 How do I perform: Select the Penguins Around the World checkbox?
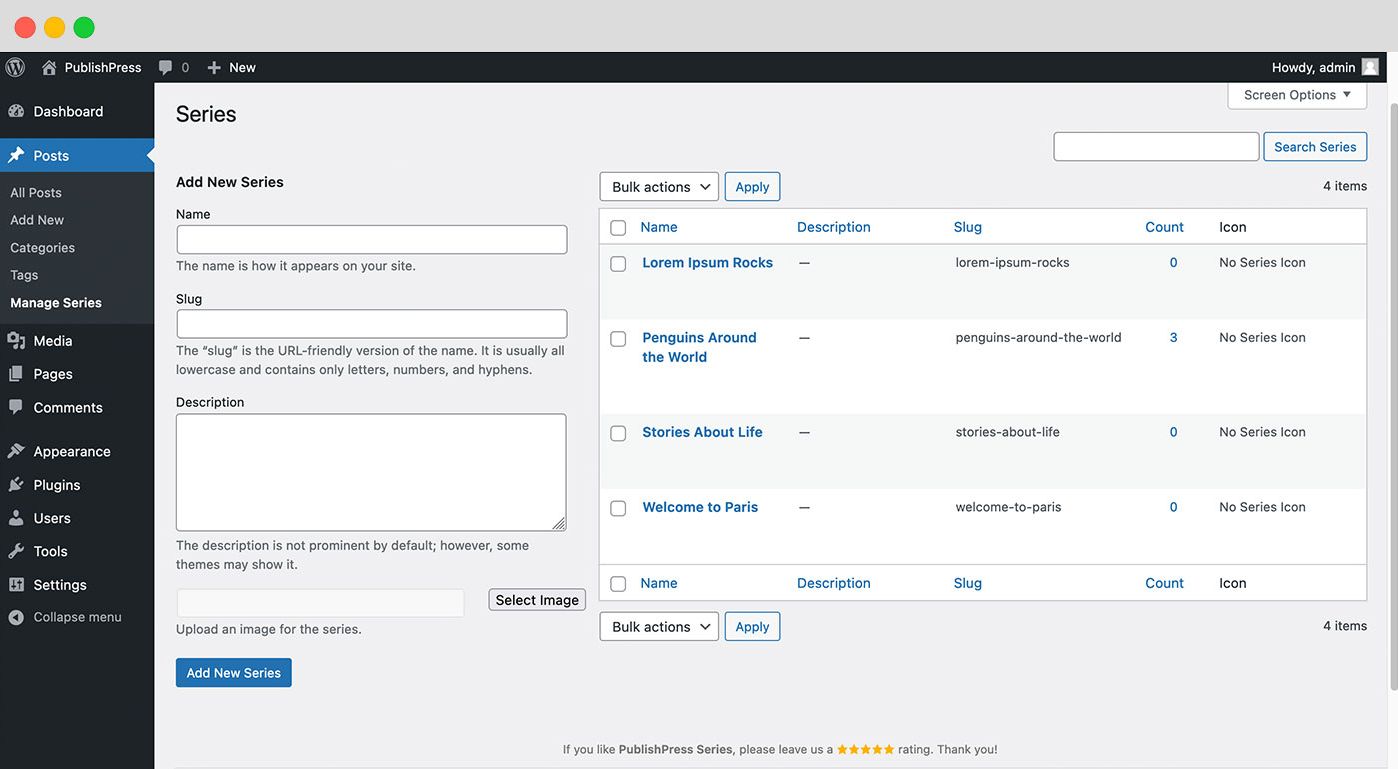[x=617, y=338]
